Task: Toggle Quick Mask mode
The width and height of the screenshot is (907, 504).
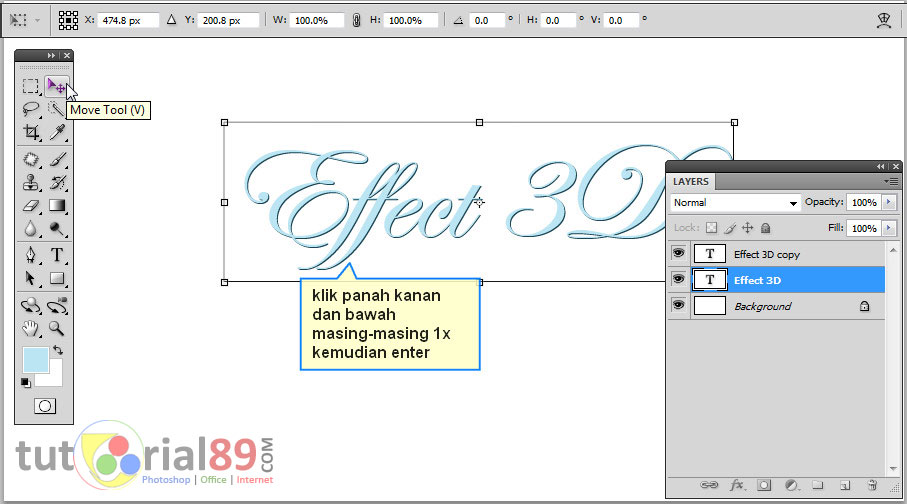Action: coord(45,406)
